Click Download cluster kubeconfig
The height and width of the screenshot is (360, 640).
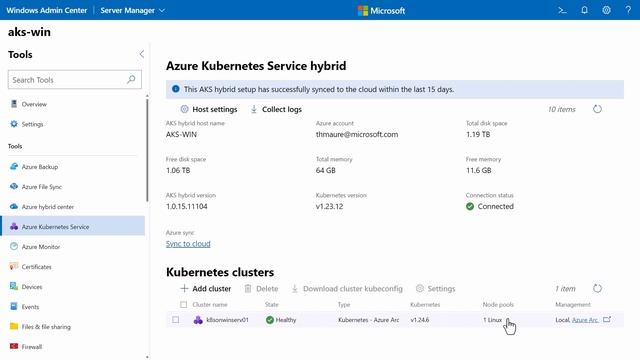pyautogui.click(x=347, y=289)
